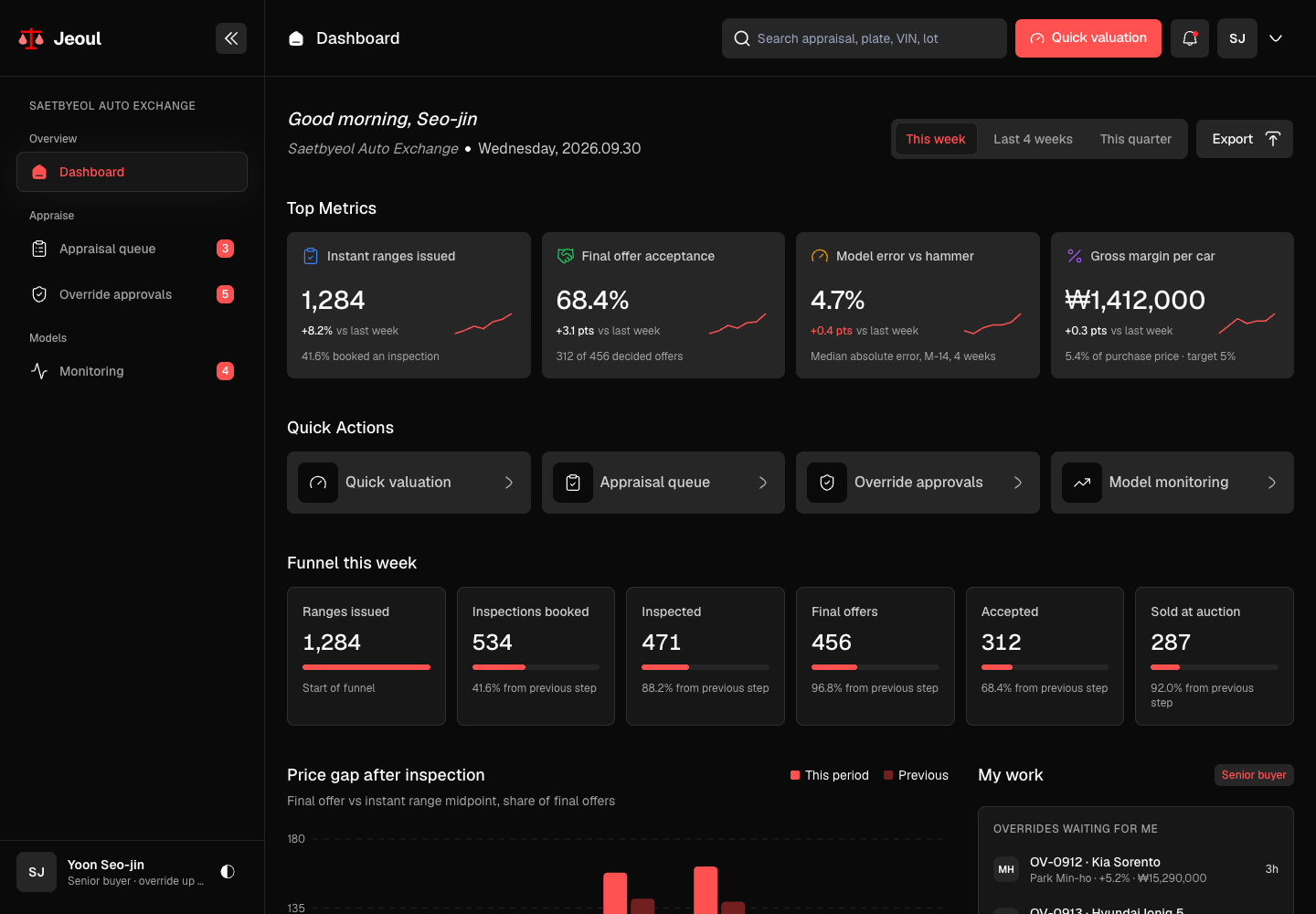Click the Accepted funnel card
This screenshot has width=1316, height=914.
tap(1045, 656)
